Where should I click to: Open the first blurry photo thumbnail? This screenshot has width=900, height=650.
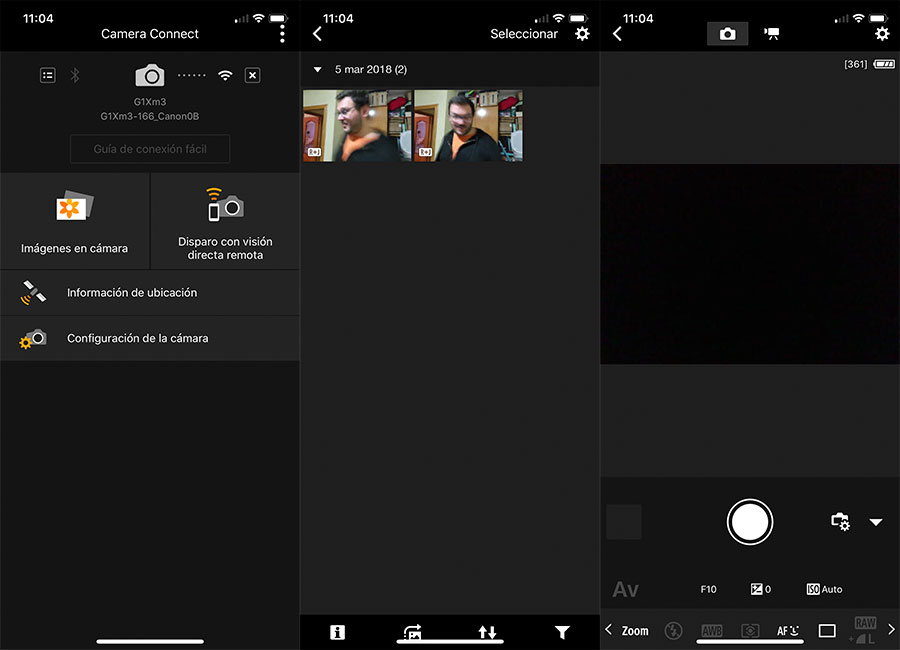[x=357, y=126]
